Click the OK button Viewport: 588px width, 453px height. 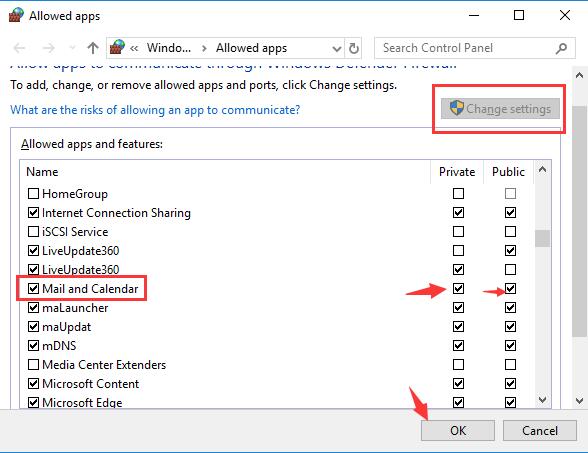[x=458, y=430]
